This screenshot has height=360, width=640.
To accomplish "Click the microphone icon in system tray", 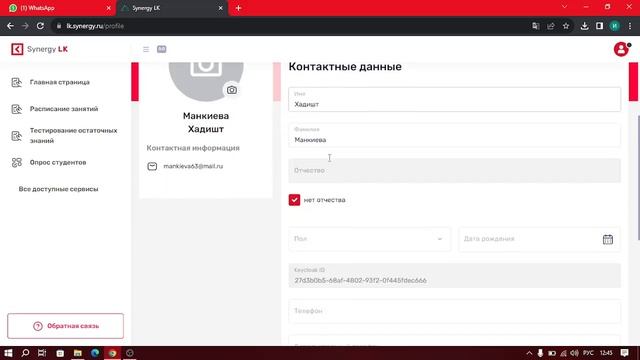I will [x=540, y=353].
